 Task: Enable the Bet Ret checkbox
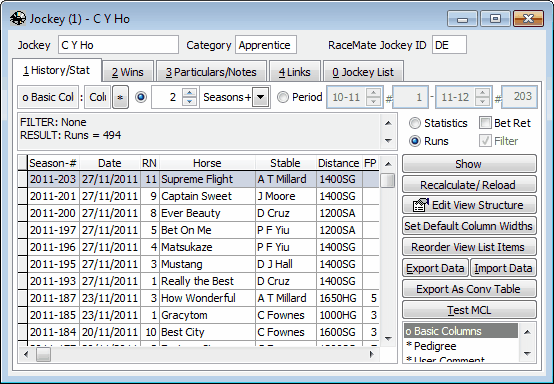point(485,123)
